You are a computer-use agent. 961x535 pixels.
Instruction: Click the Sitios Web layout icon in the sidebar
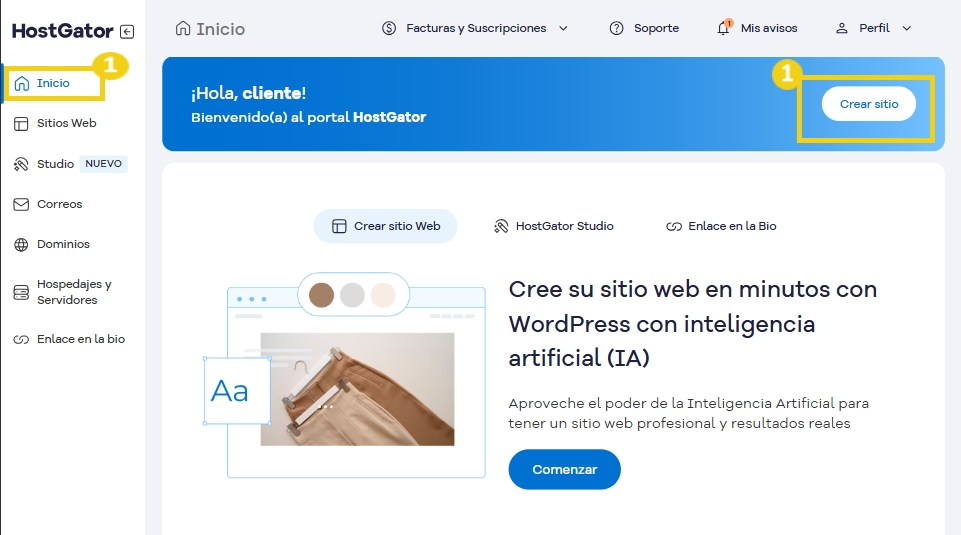pos(21,124)
